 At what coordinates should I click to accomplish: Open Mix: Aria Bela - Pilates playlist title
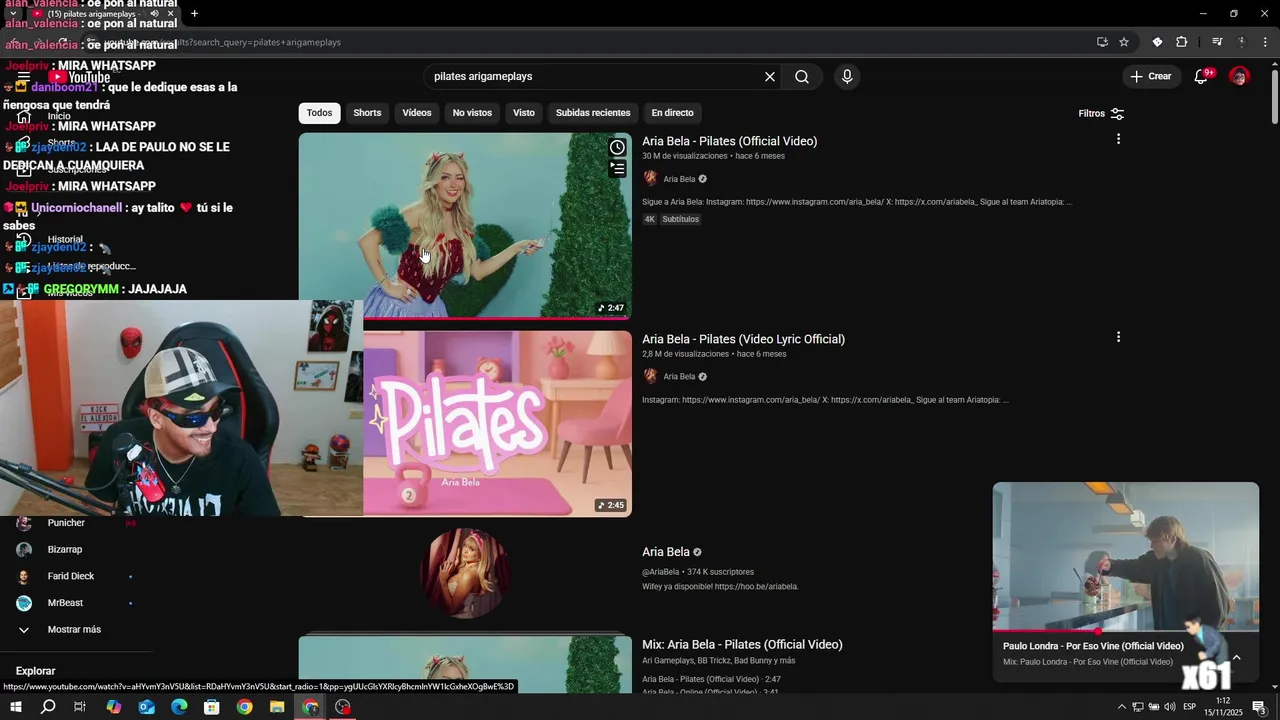742,645
